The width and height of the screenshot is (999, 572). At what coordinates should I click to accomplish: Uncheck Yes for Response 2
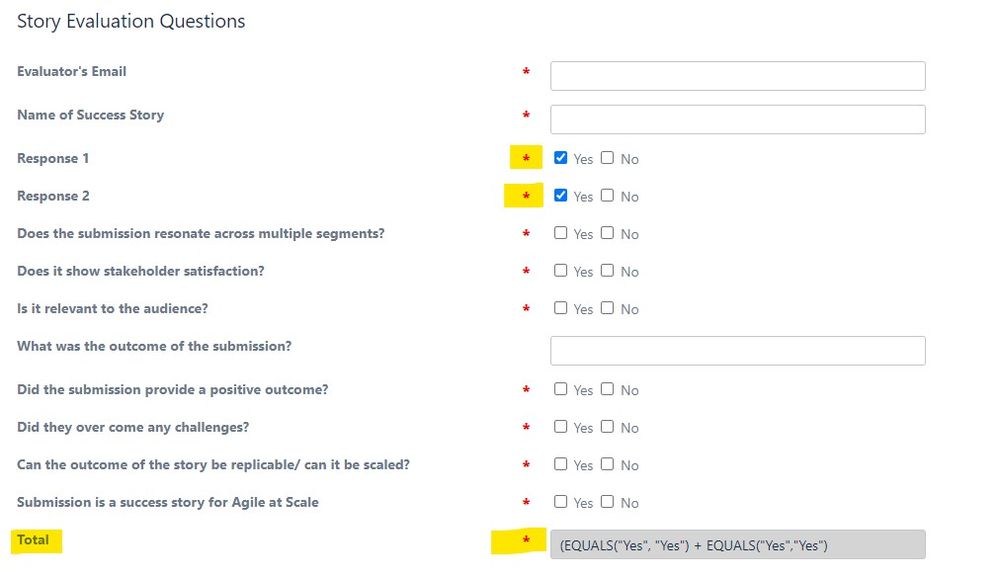pos(561,195)
